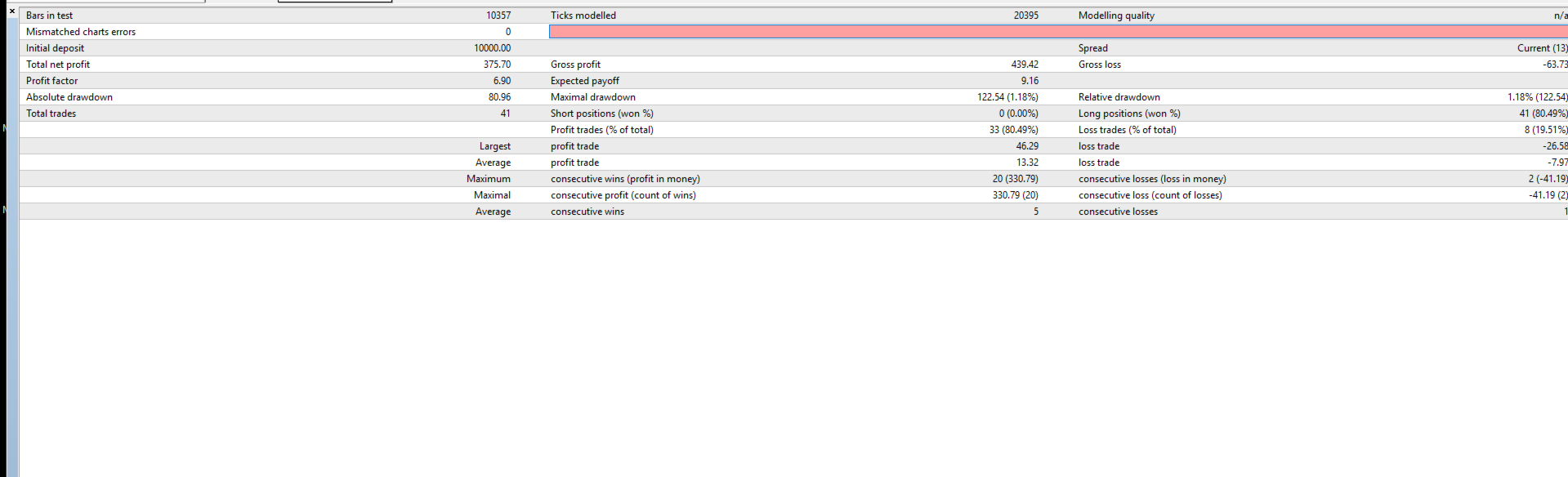Viewport: 1568px width, 477px height.
Task: Select 'consecutive loss (count of losses)' label
Action: pos(1150,195)
